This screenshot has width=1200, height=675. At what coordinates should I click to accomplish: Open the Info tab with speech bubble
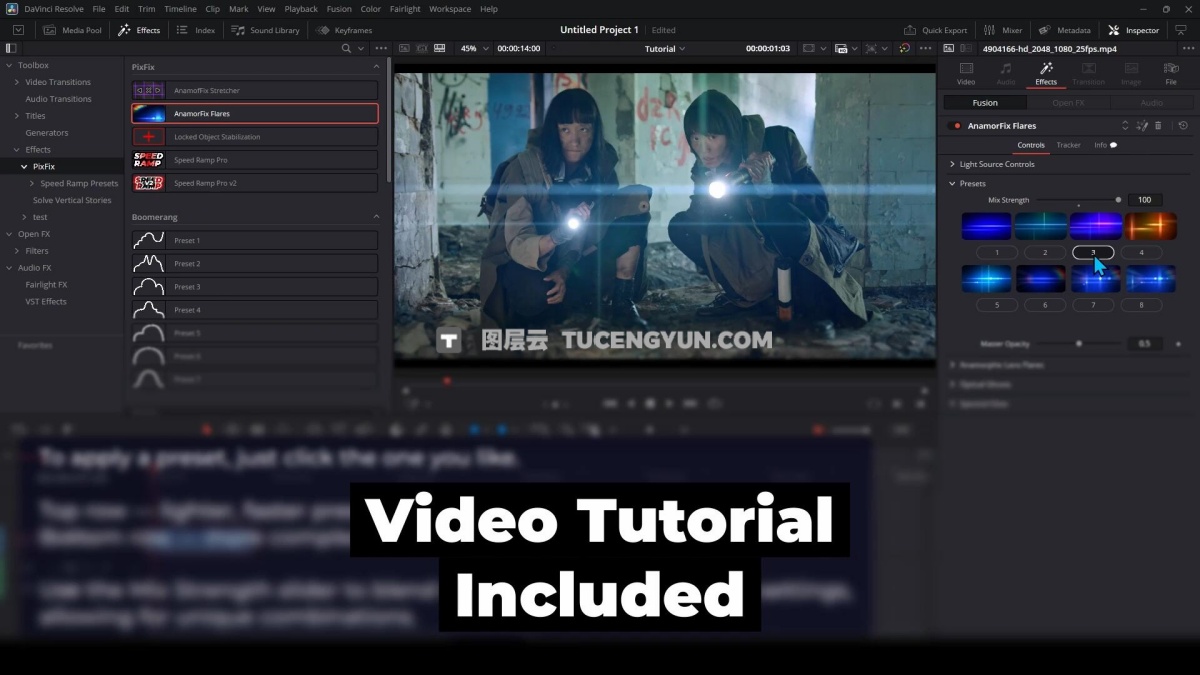coord(1105,145)
